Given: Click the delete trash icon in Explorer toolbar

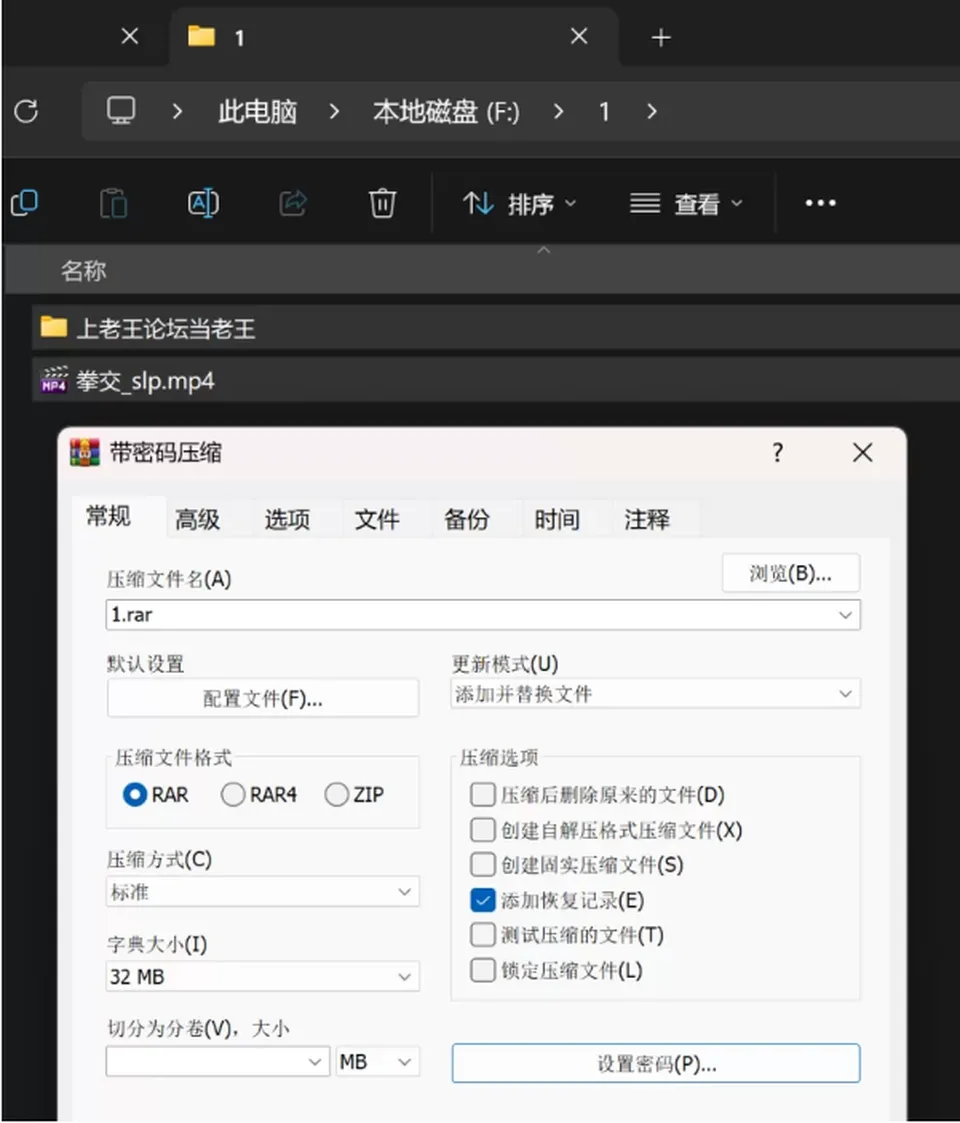Looking at the screenshot, I should click(383, 203).
